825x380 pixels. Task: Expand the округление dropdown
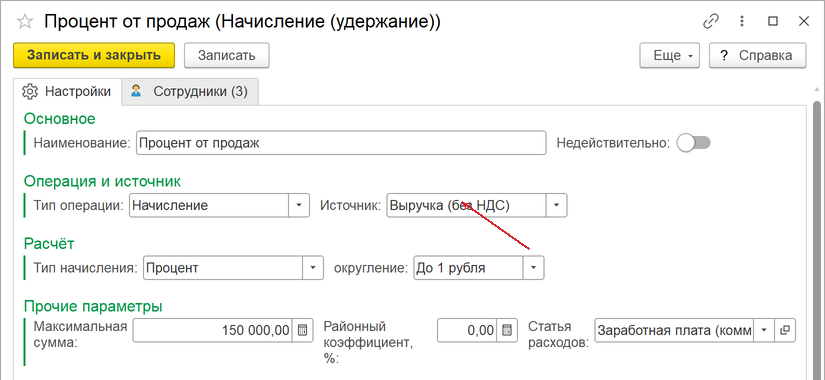pyautogui.click(x=534, y=268)
